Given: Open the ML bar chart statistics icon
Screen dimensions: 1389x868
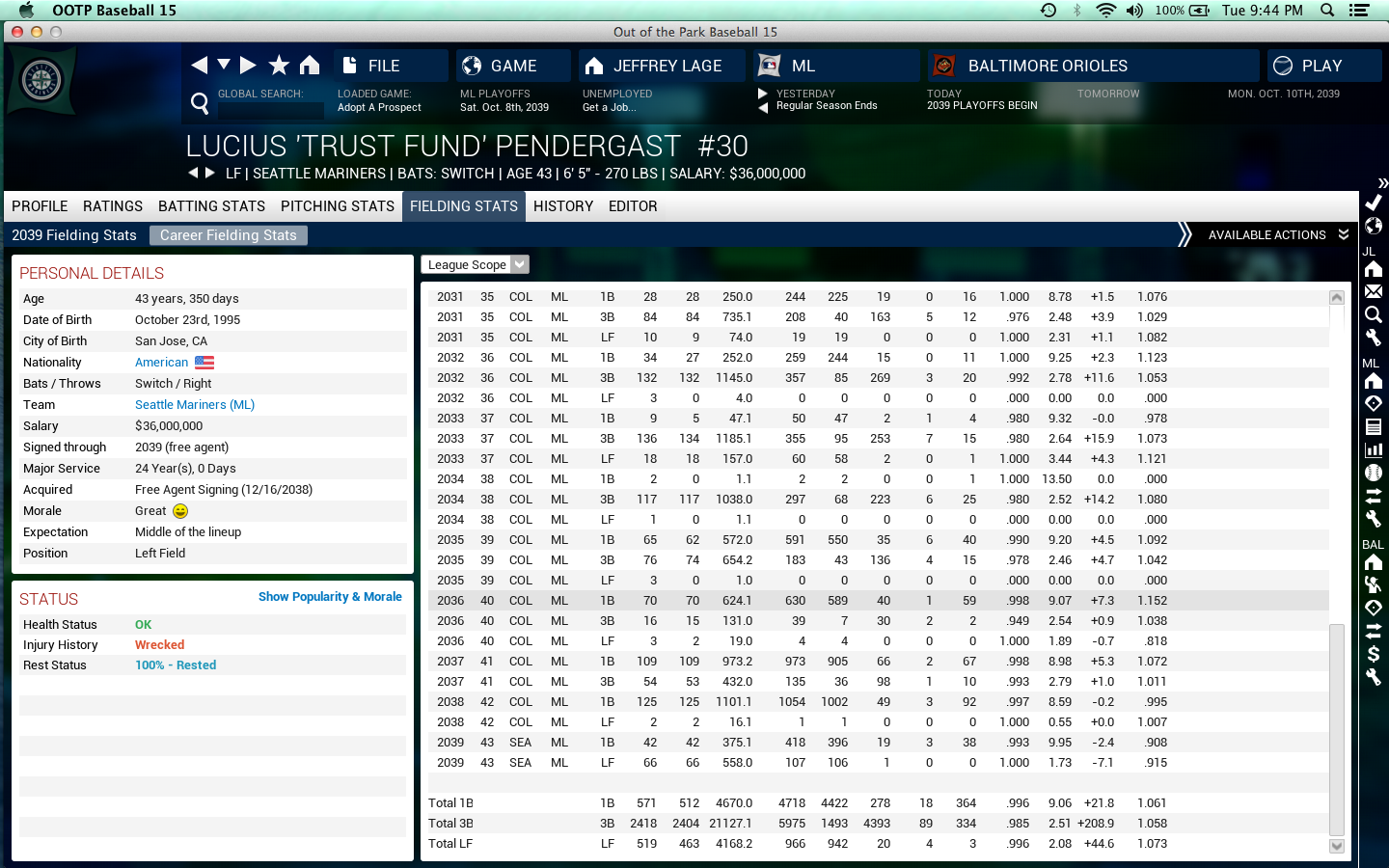Looking at the screenshot, I should point(1373,449).
